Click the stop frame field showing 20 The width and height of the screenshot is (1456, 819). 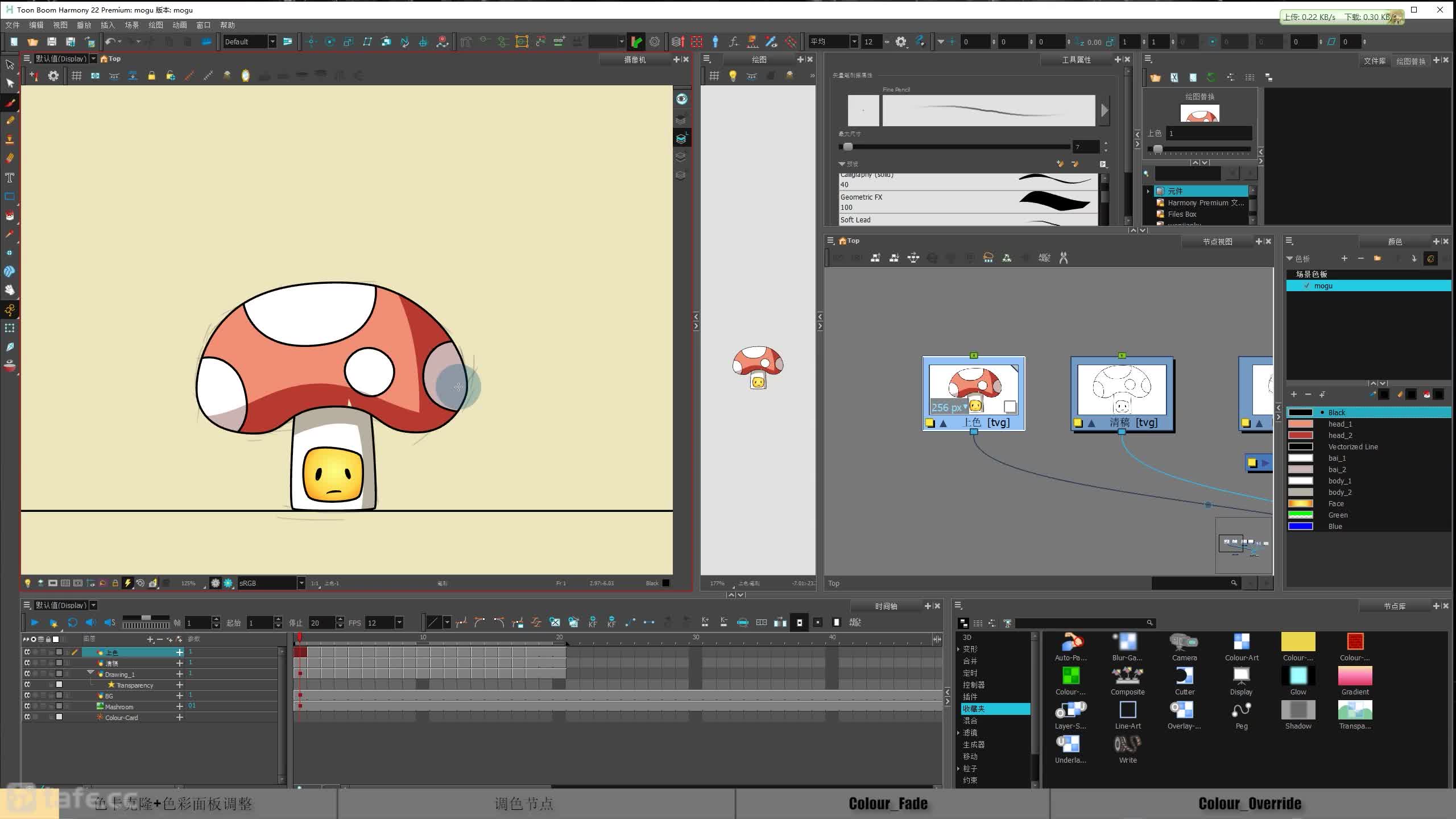tap(322, 623)
